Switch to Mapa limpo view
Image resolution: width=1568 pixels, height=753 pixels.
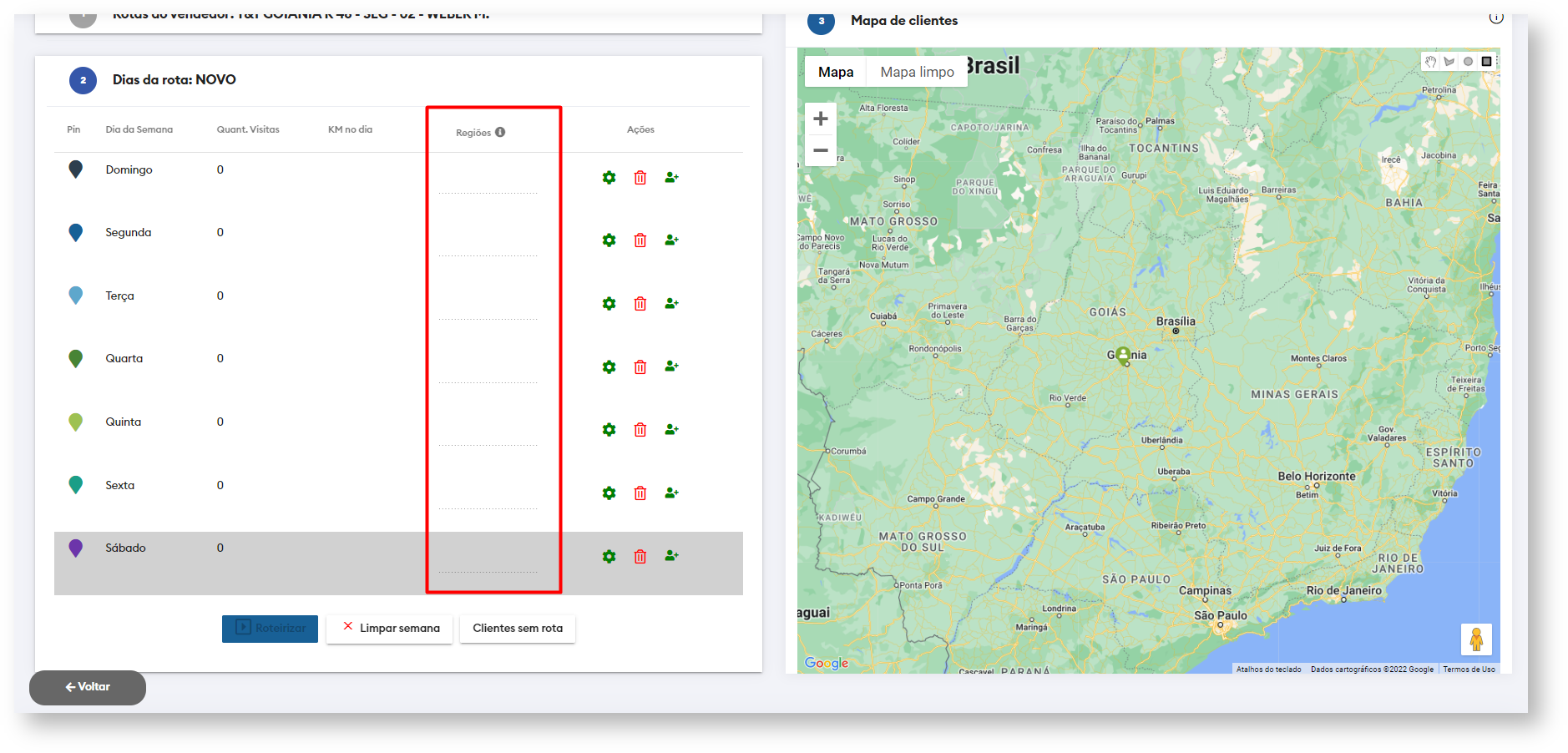pos(917,72)
